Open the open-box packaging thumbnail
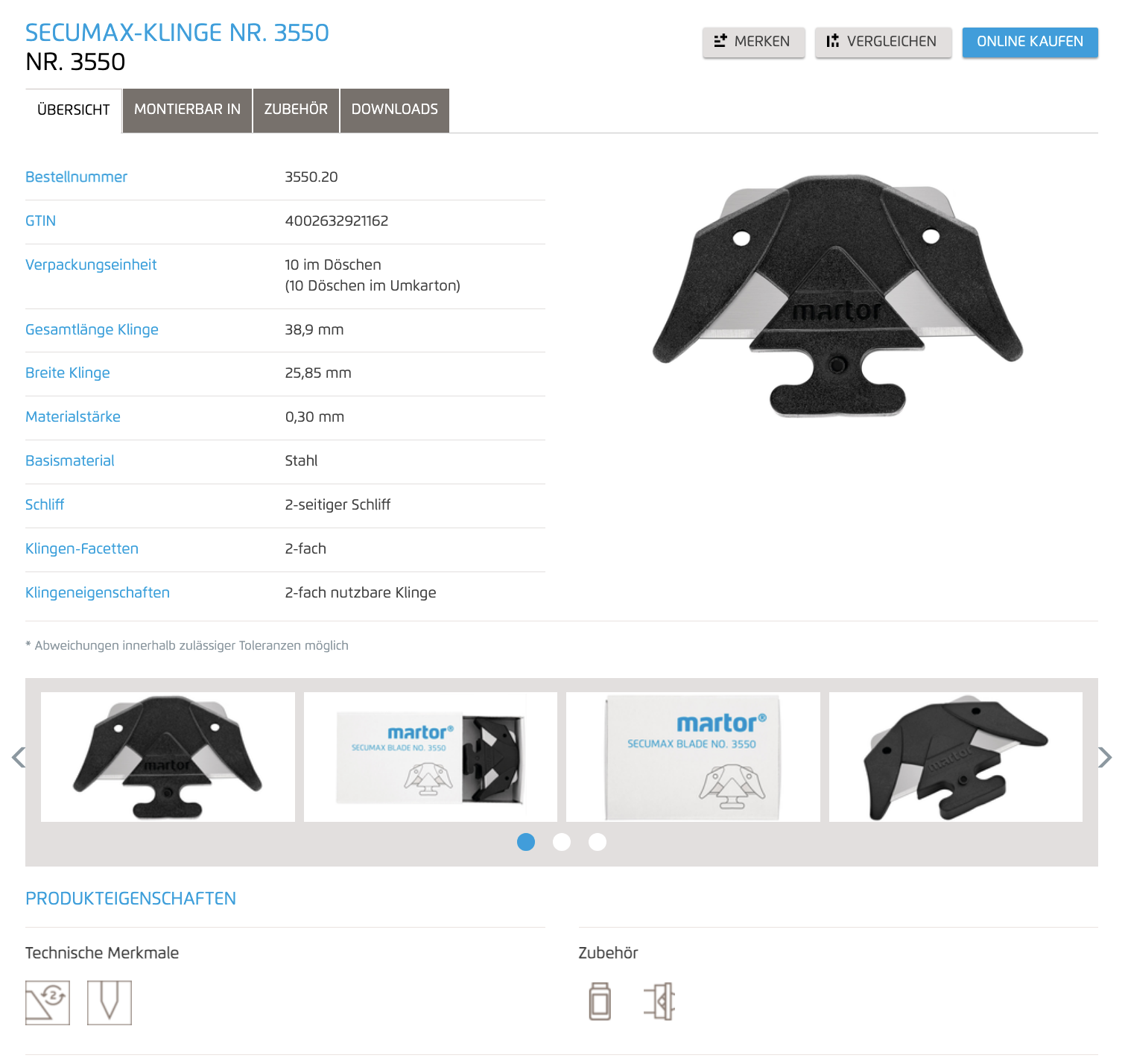Screen dimensions: 1128x1064 pyautogui.click(x=431, y=757)
